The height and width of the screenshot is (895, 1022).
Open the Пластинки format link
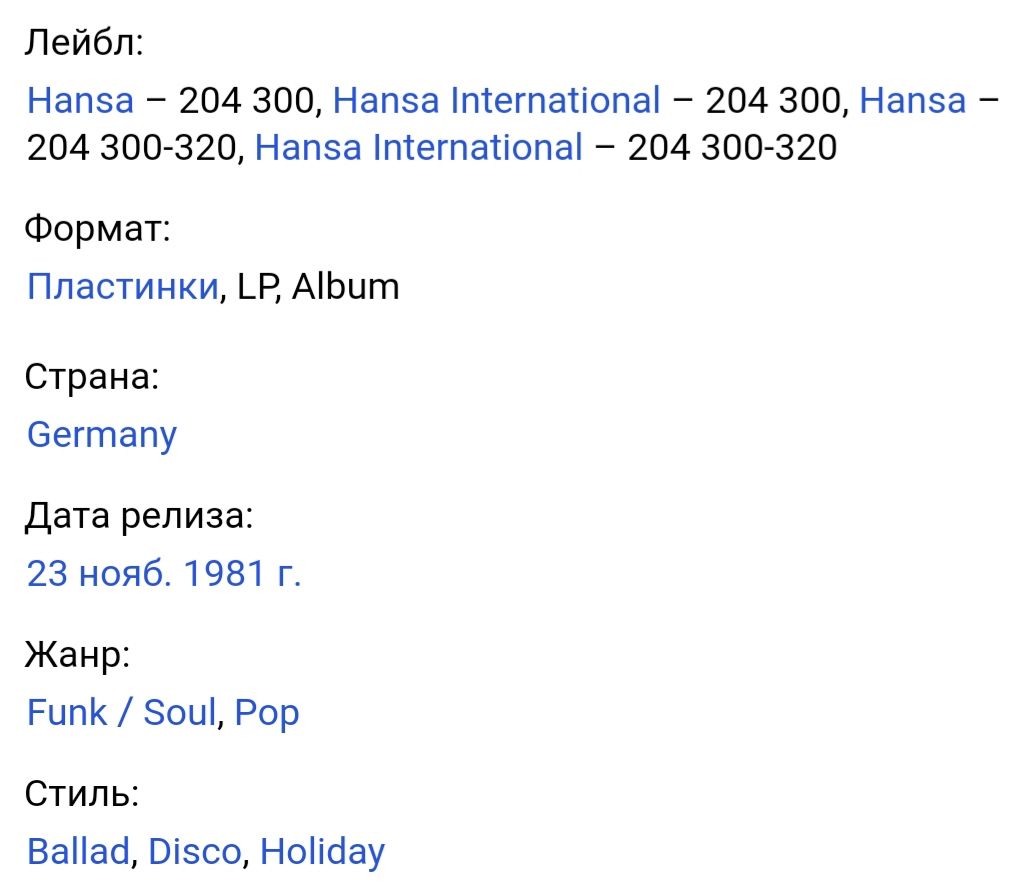[x=123, y=287]
